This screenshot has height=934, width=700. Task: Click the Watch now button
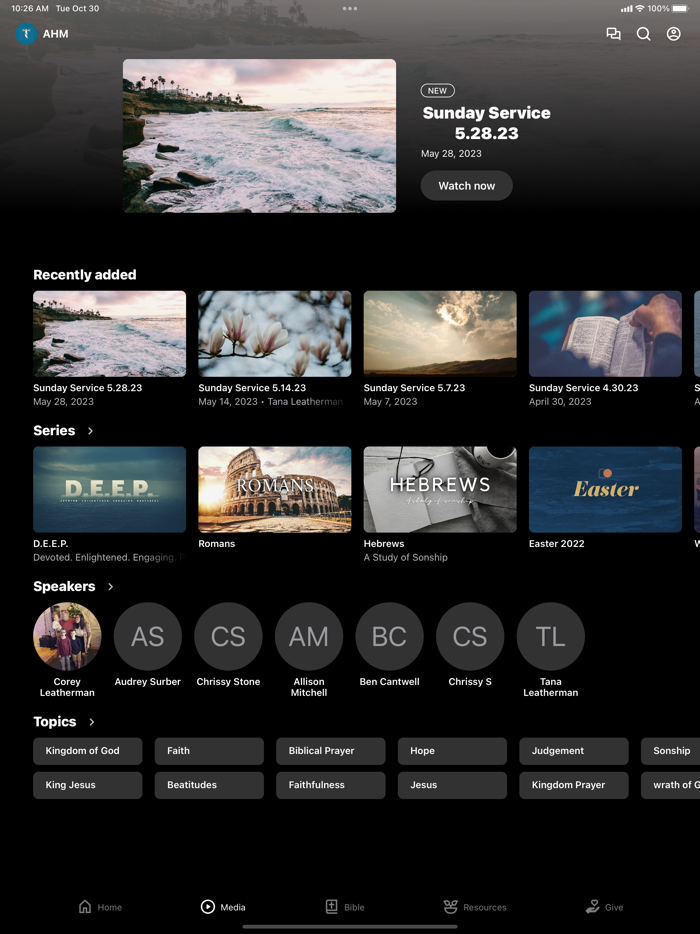(x=466, y=186)
